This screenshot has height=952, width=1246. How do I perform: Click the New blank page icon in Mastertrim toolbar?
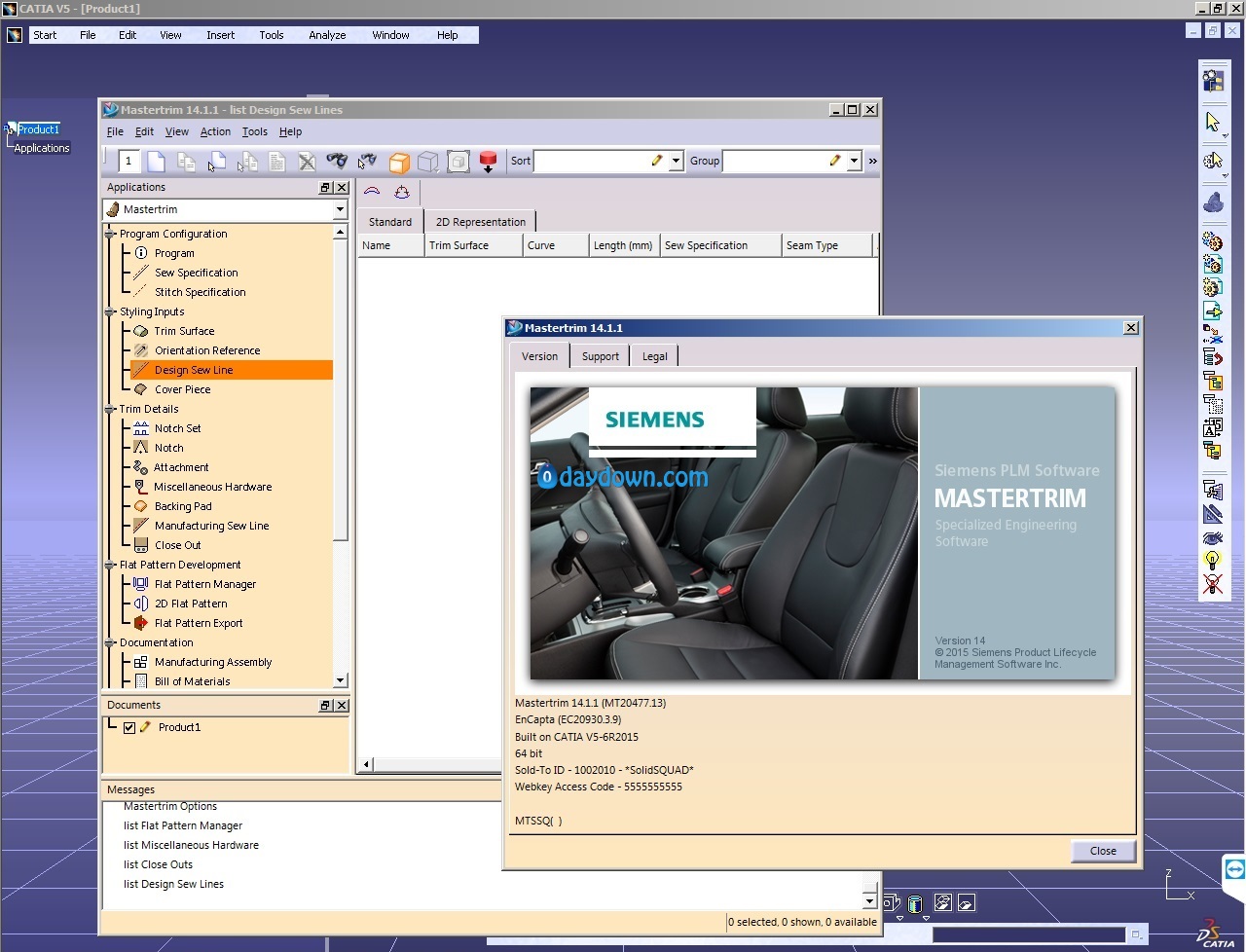pos(156,162)
